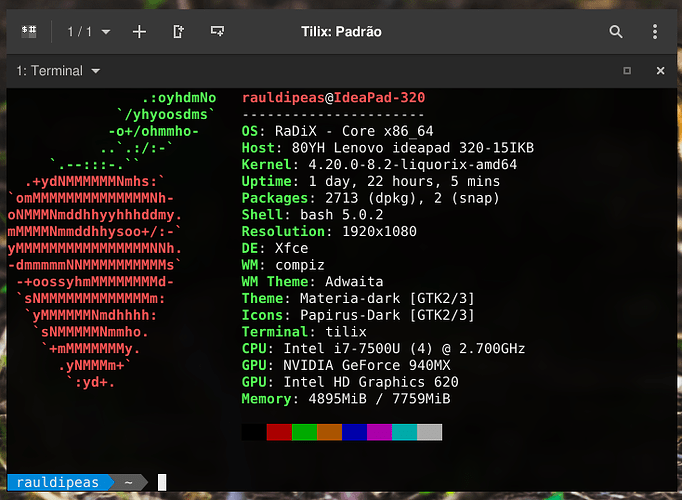
Task: Maximize the terminal pane square icon
Action: click(x=627, y=70)
